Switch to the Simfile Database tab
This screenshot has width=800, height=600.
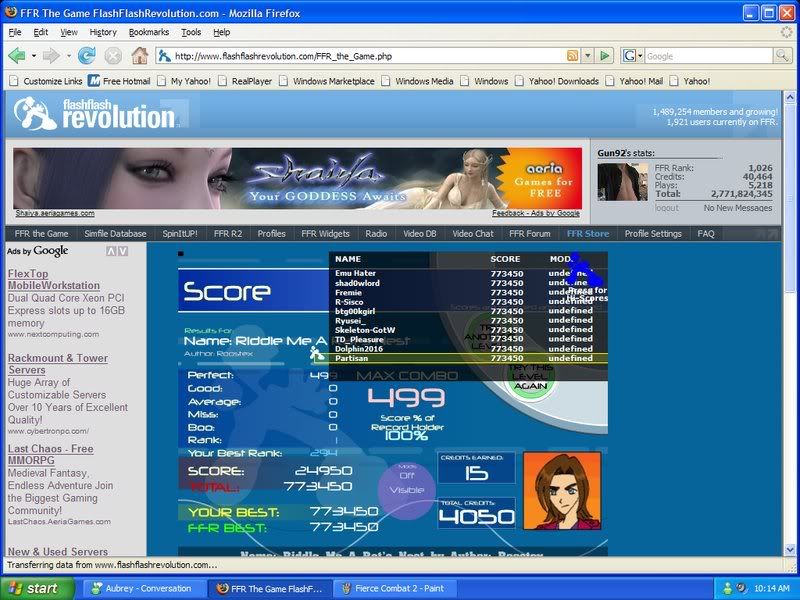[x=115, y=233]
